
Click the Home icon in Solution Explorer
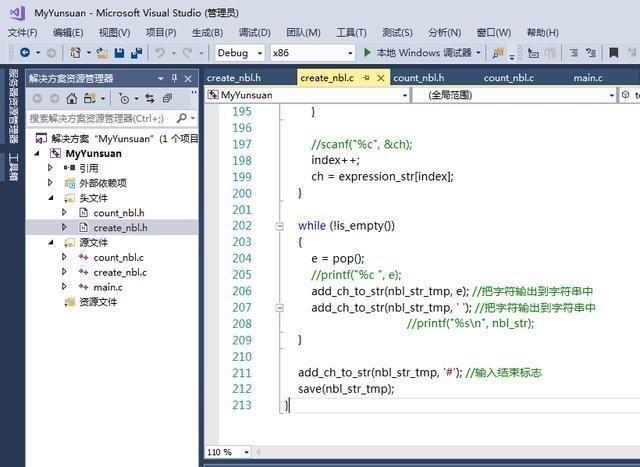pos(72,98)
